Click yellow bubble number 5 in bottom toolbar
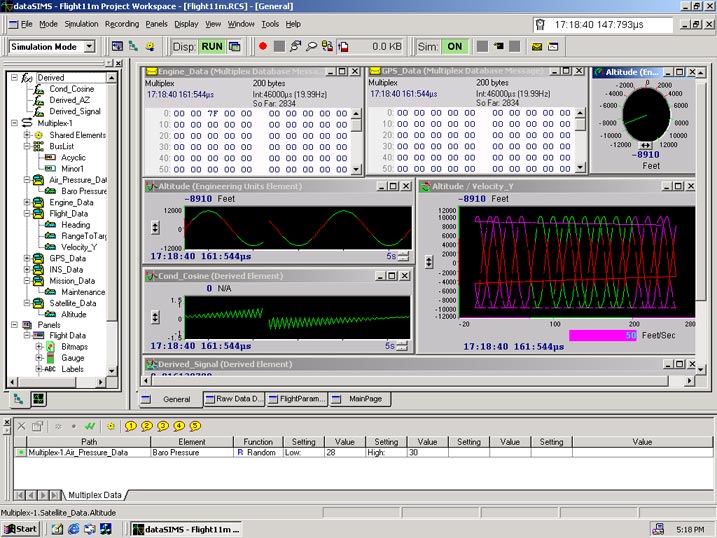Image resolution: width=717 pixels, height=538 pixels. click(195, 426)
